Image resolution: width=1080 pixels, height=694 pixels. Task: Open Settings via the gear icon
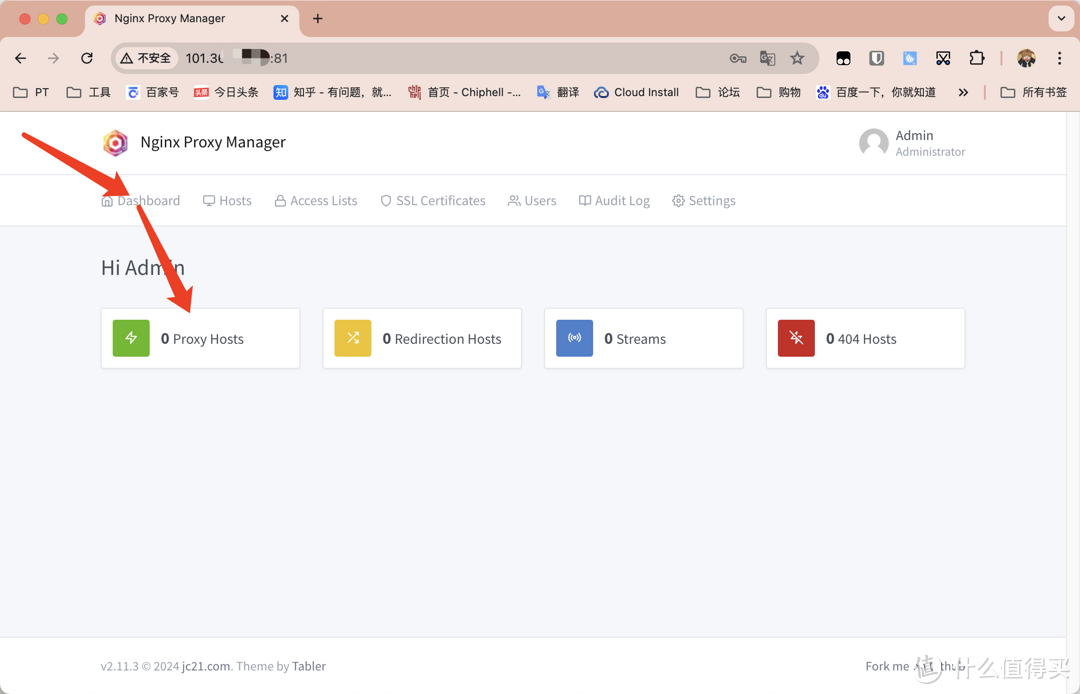[x=677, y=200]
